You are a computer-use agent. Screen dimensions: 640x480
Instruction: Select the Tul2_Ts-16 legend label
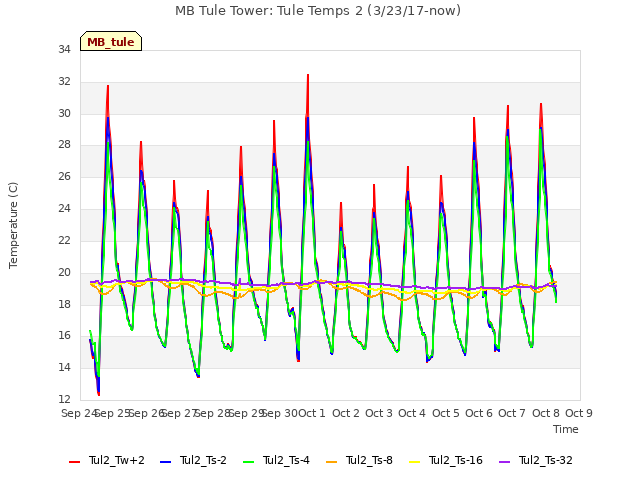[456, 460]
